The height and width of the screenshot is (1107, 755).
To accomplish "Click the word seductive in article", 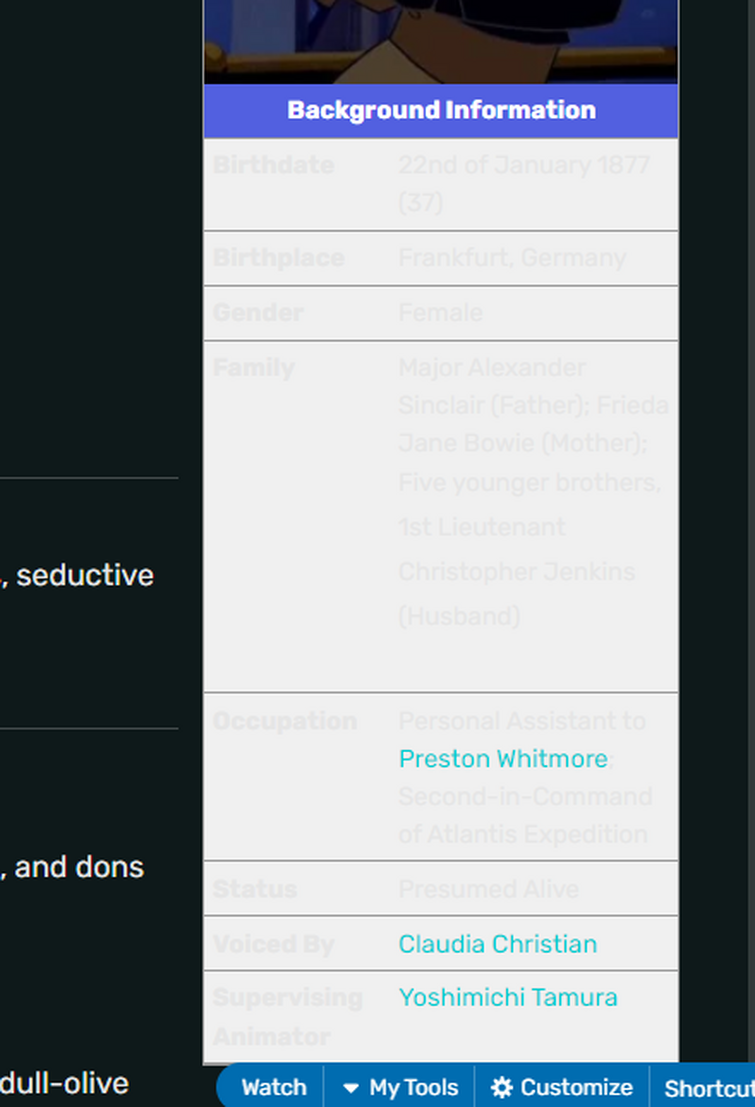I will click(x=85, y=575).
